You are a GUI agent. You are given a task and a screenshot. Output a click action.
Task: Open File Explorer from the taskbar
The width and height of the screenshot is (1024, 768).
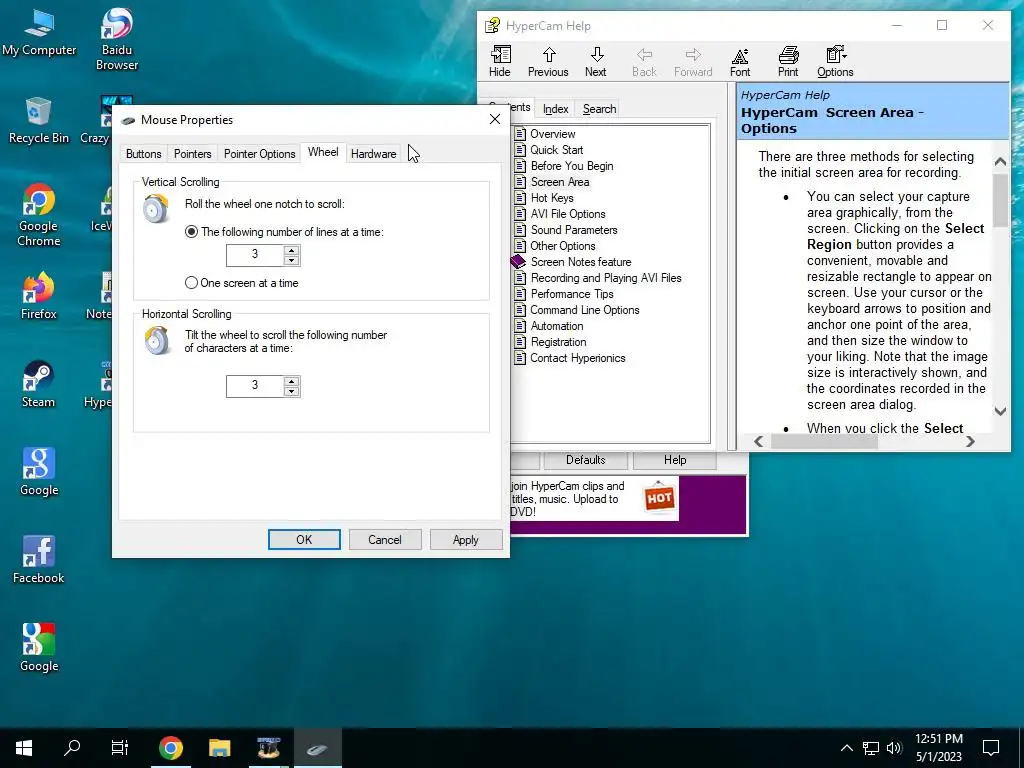click(x=219, y=748)
